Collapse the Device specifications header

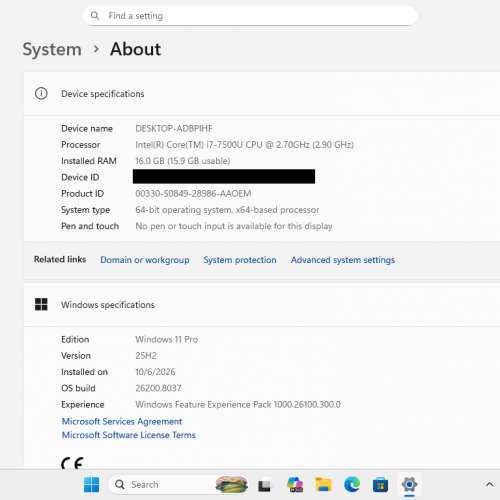coord(262,94)
